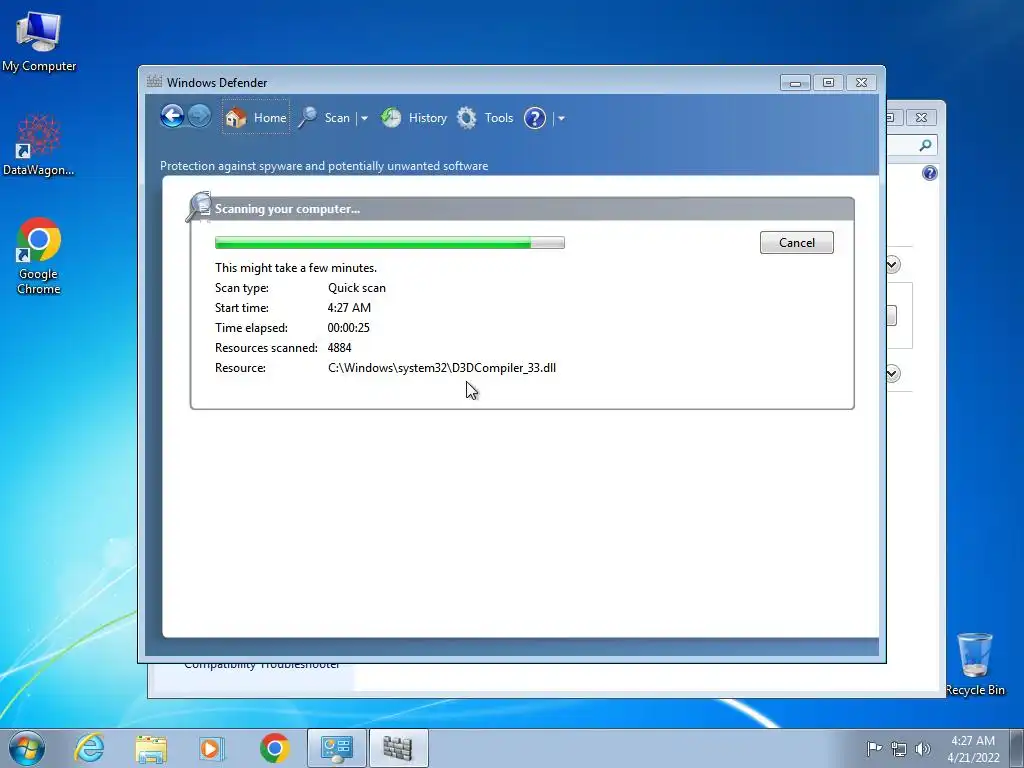This screenshot has width=1024, height=768.
Task: Expand the Scan options dropdown arrow
Action: 364,118
